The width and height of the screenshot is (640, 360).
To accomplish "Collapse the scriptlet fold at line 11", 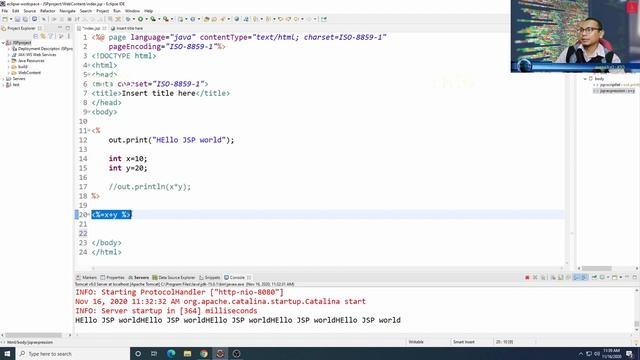I will pos(89,131).
